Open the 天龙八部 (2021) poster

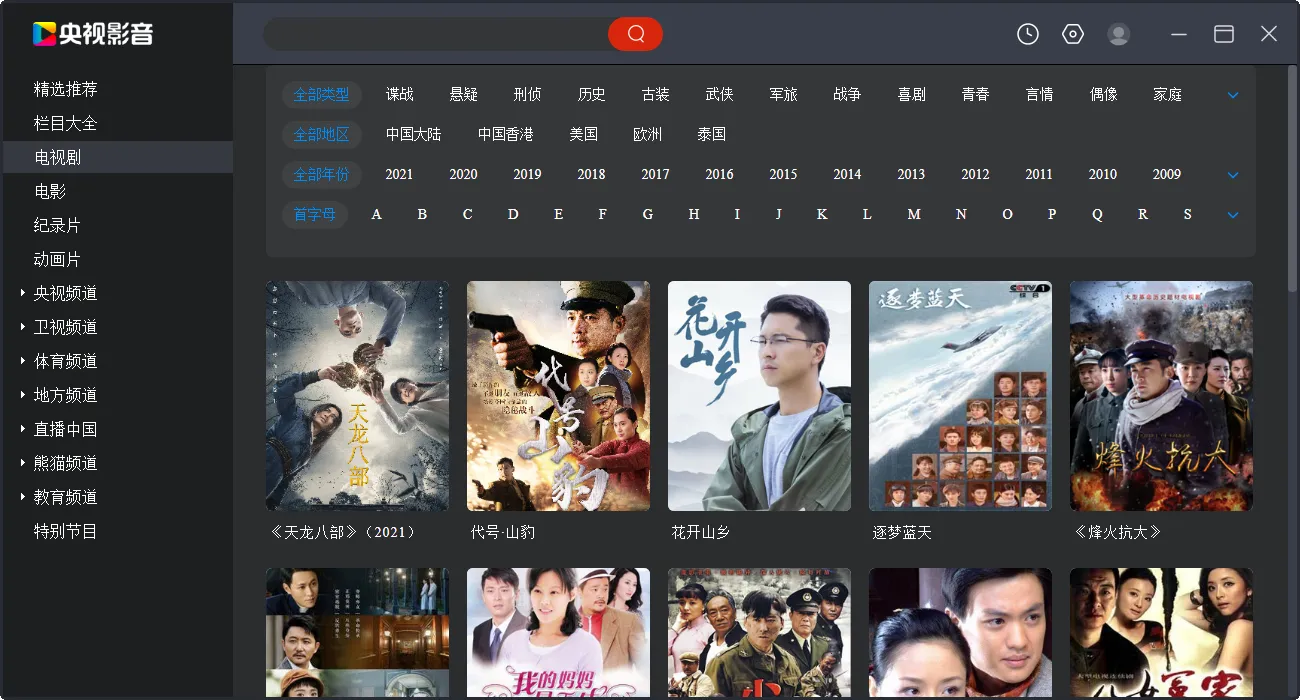357,395
